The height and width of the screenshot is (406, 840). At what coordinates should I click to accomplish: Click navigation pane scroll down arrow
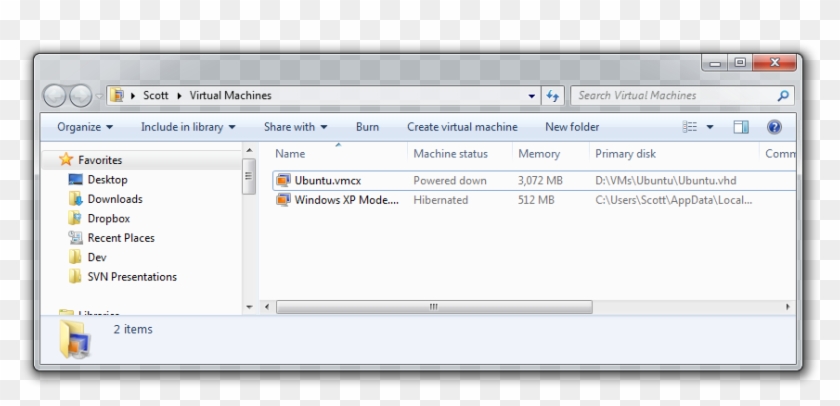point(249,307)
